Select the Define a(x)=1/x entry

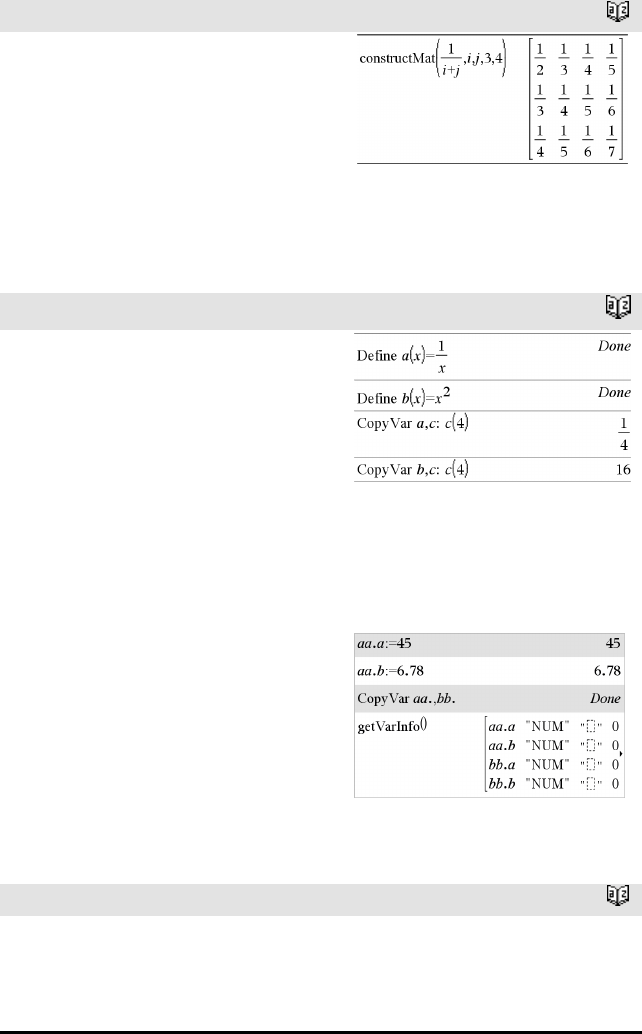tap(401, 356)
